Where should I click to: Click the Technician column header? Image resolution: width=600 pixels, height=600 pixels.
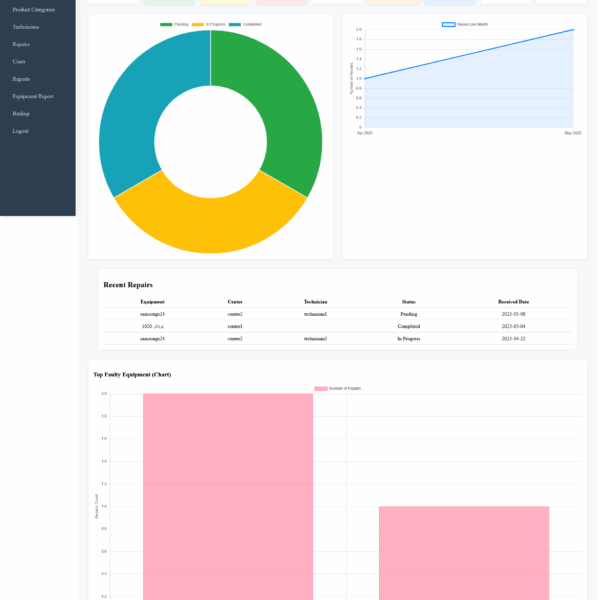point(316,302)
